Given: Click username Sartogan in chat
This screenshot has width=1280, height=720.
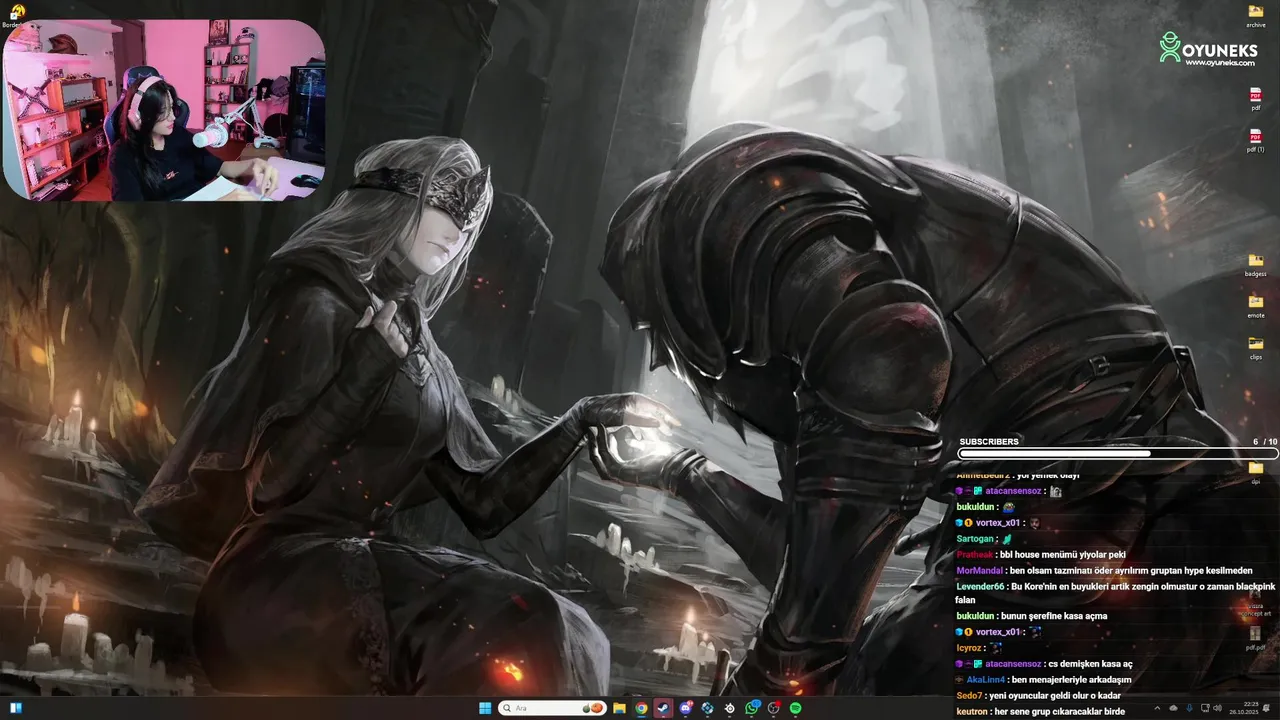Looking at the screenshot, I should 976,538.
